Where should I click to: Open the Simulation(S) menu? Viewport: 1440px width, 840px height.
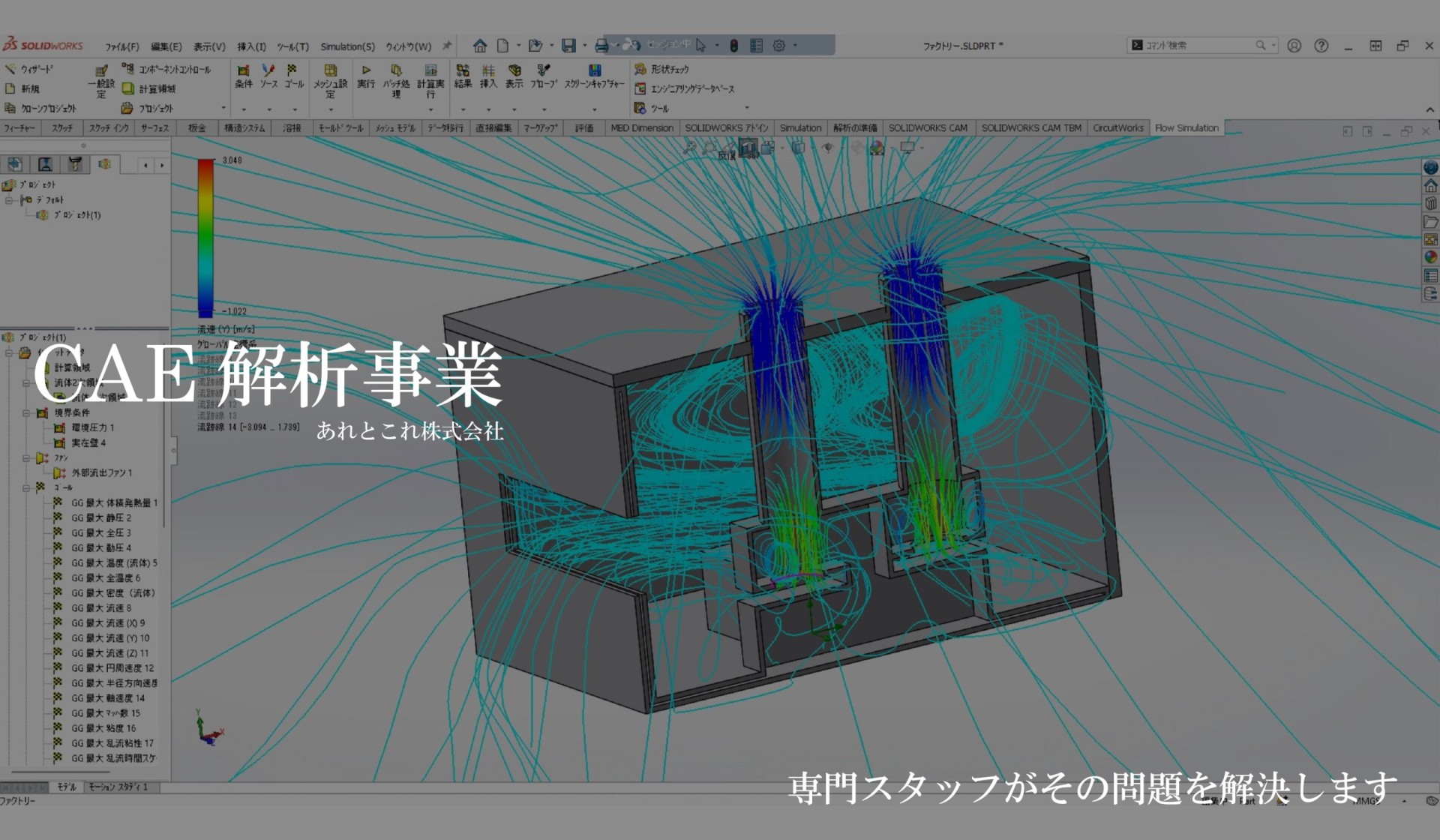pyautogui.click(x=347, y=46)
